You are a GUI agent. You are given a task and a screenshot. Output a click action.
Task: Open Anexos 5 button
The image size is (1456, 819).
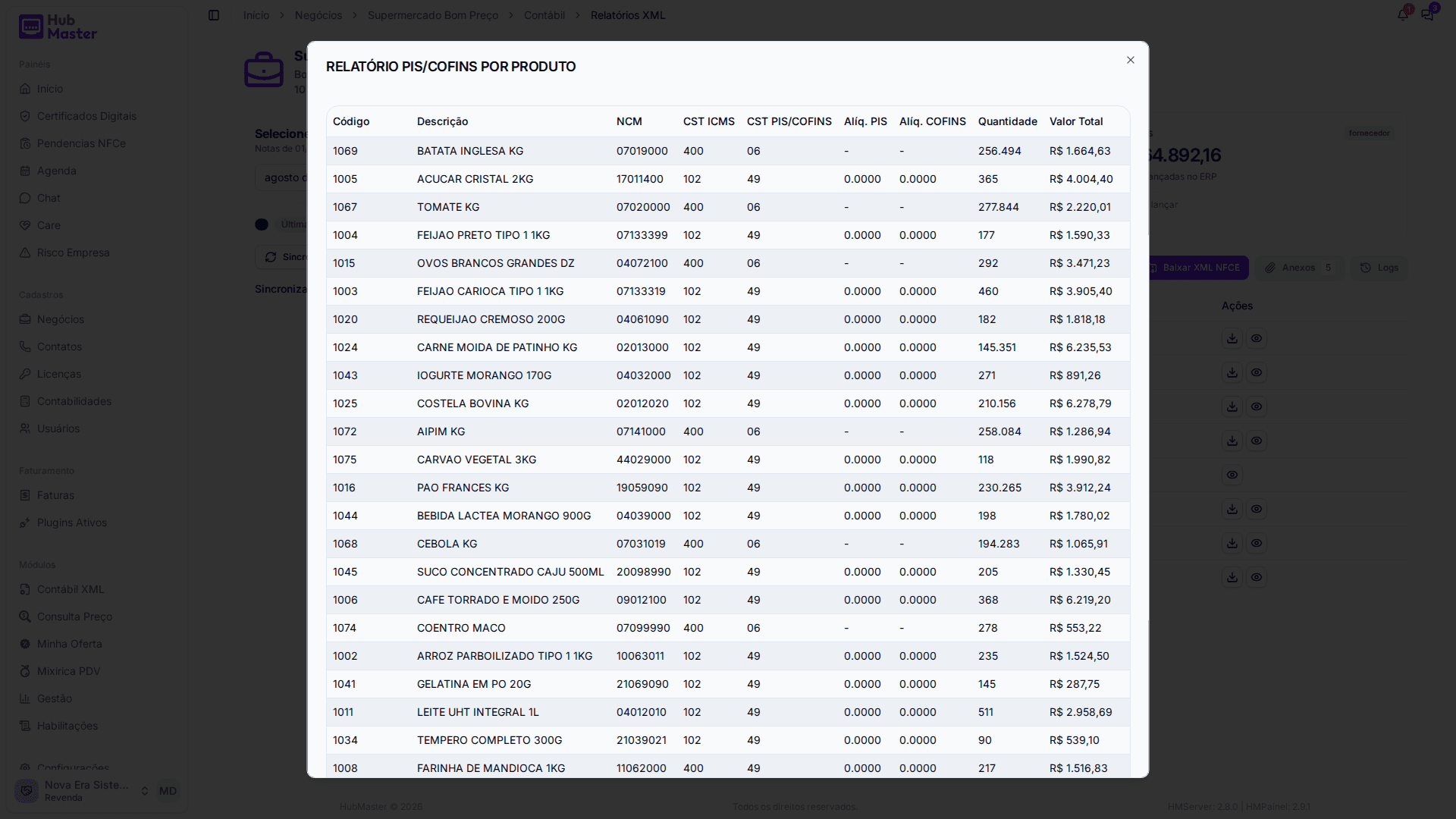[1299, 268]
